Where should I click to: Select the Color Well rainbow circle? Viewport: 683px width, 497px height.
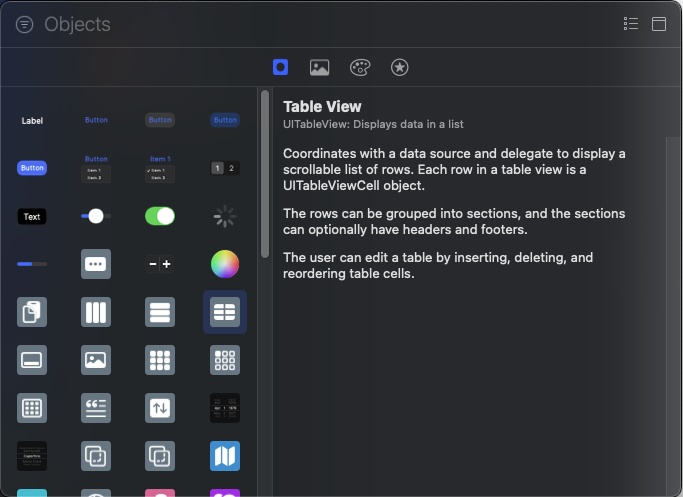click(x=225, y=264)
